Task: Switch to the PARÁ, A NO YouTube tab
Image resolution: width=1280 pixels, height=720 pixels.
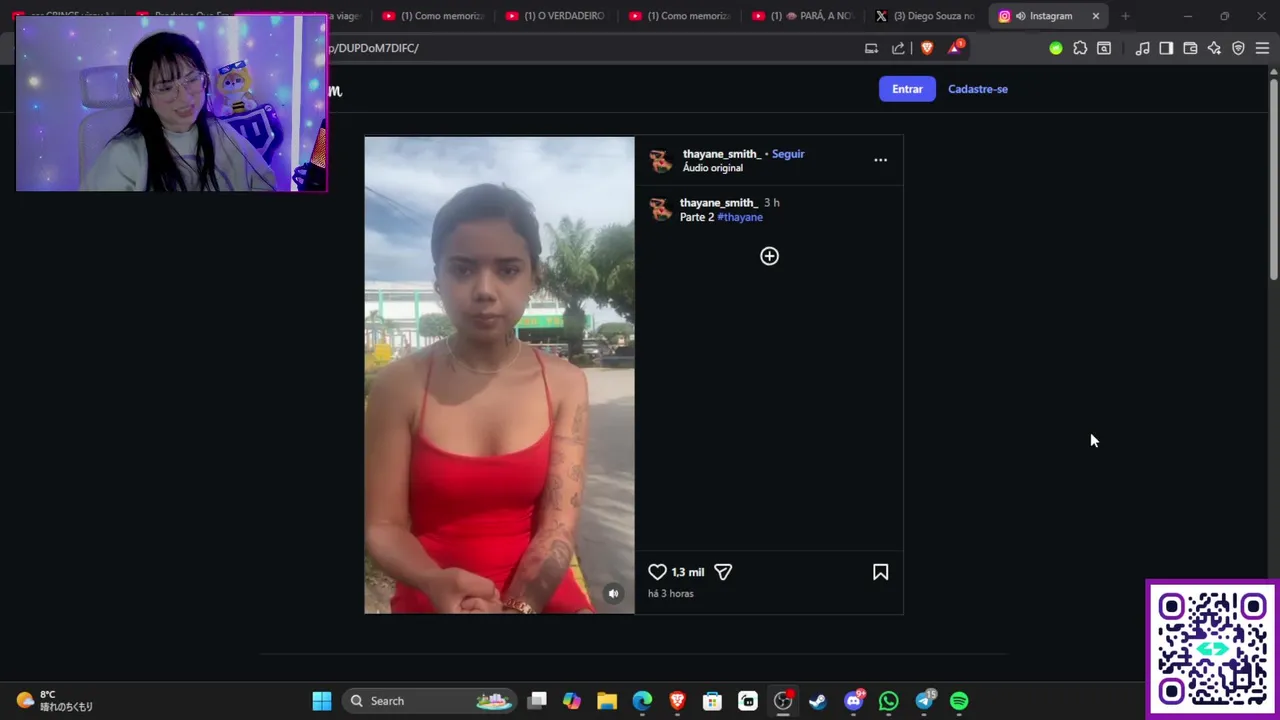Action: click(x=802, y=16)
